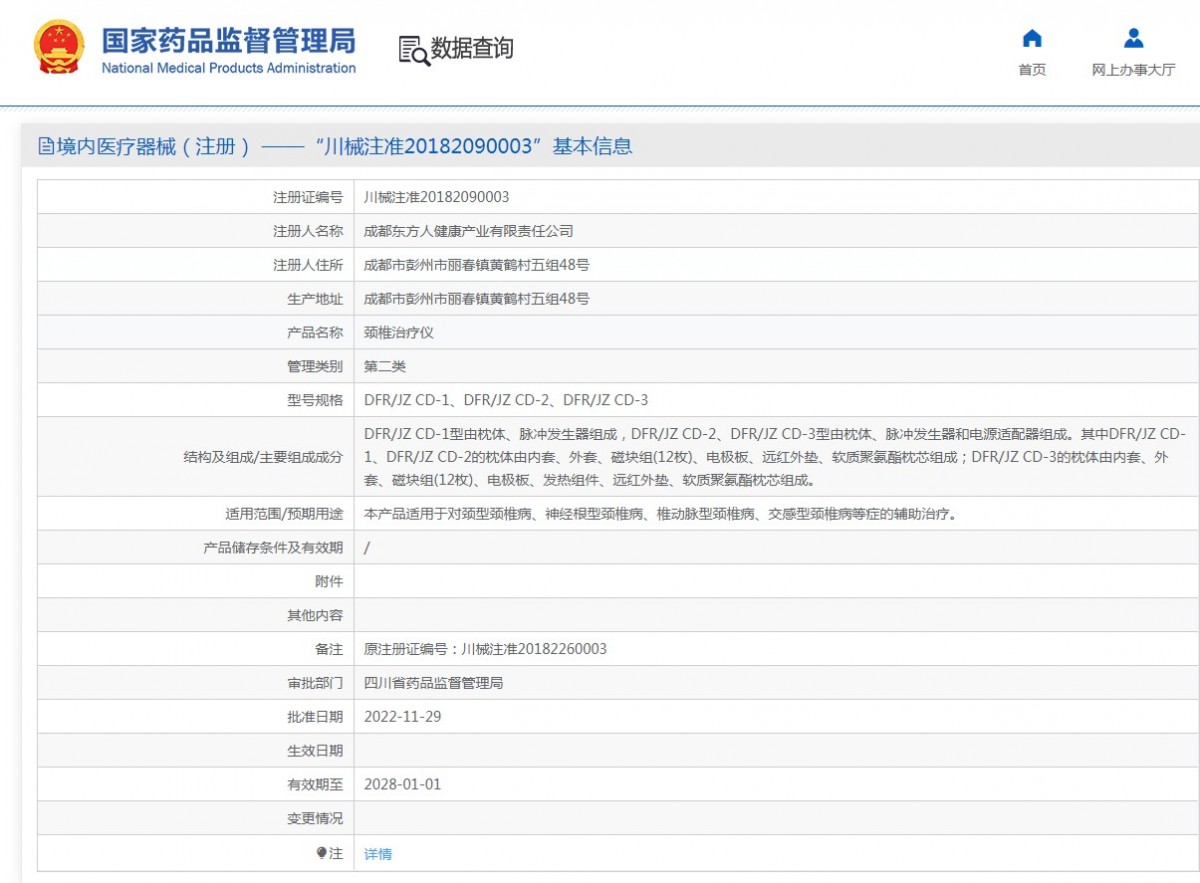Click the approving department 四川省药品监督管理局
The height and width of the screenshot is (883, 1200).
click(x=433, y=683)
